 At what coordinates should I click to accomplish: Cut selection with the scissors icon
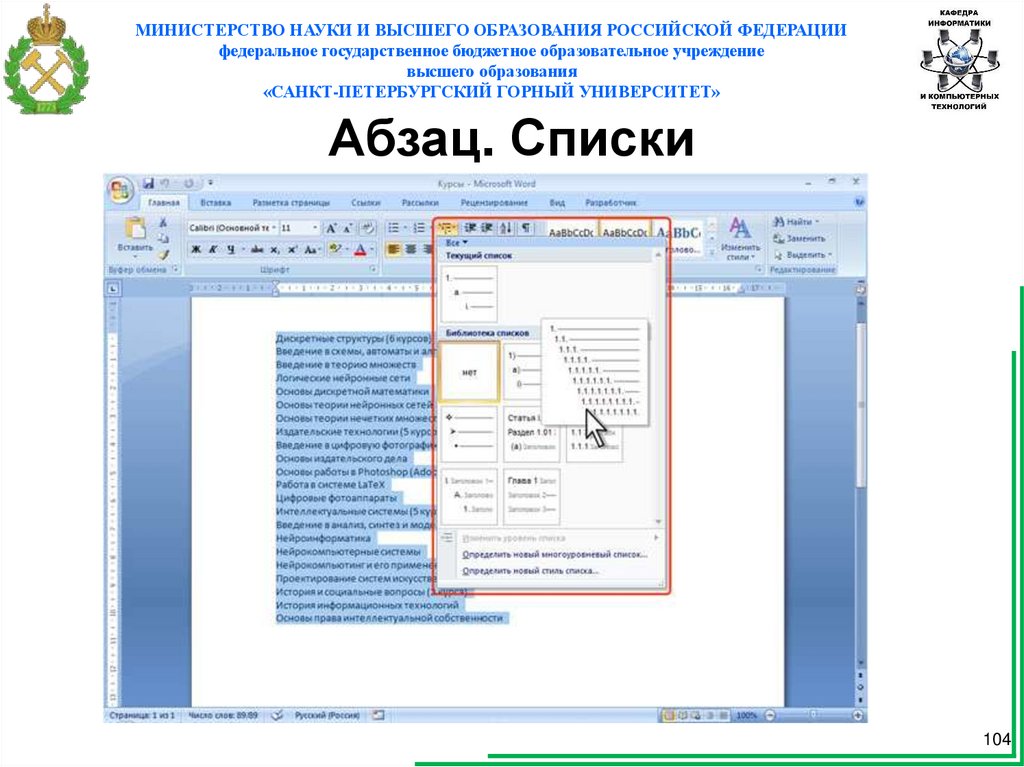(163, 223)
